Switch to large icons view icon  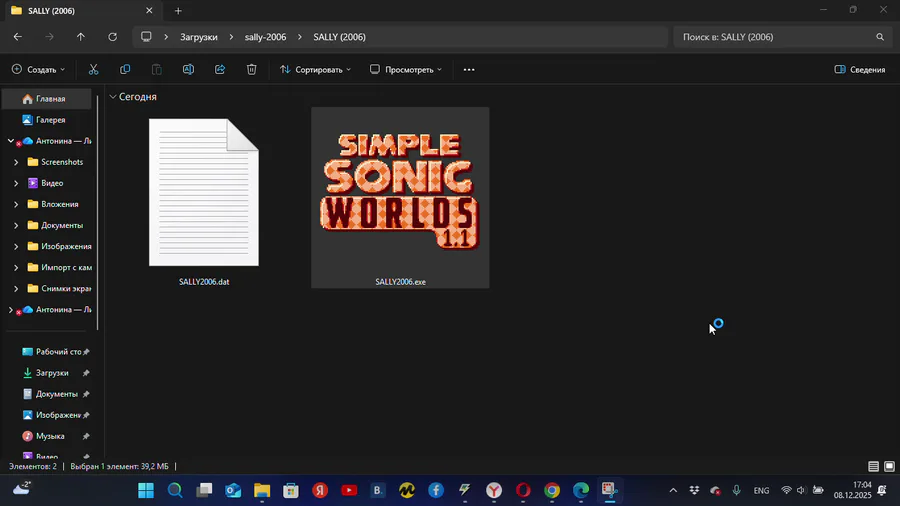tap(889, 466)
